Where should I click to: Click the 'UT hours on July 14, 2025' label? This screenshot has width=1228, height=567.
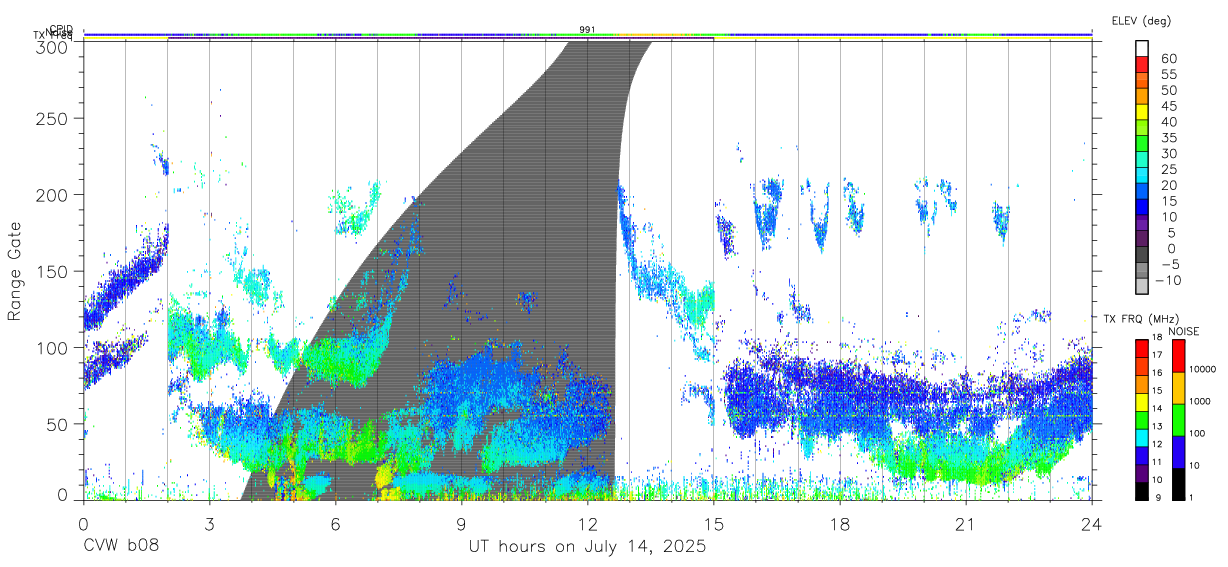(x=588, y=547)
